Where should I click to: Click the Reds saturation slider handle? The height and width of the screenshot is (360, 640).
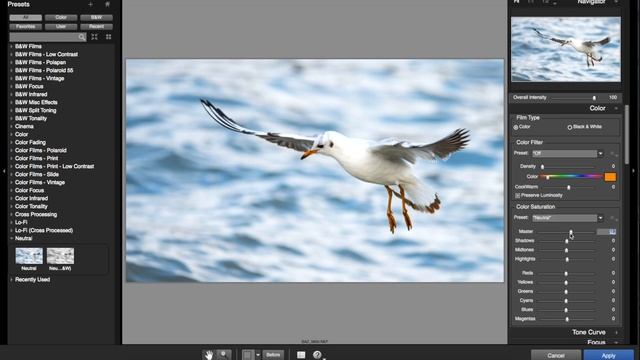click(x=566, y=273)
